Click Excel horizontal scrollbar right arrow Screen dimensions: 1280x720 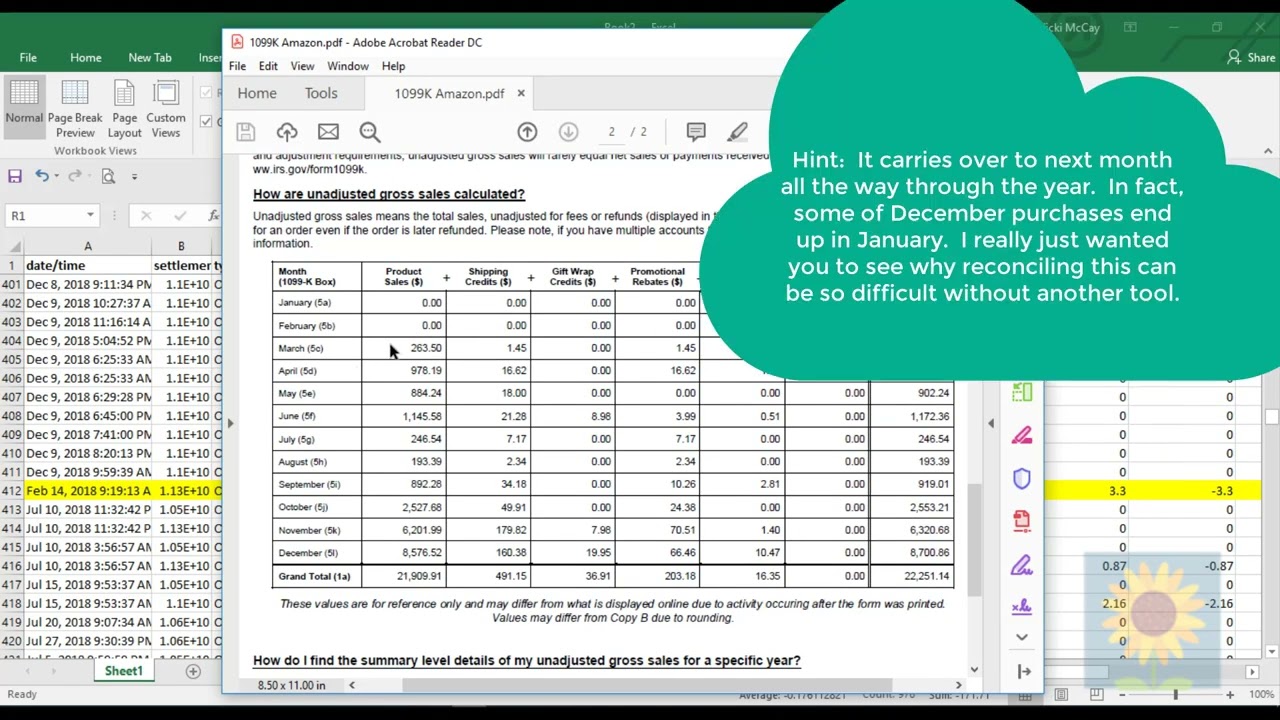pyautogui.click(x=1252, y=672)
